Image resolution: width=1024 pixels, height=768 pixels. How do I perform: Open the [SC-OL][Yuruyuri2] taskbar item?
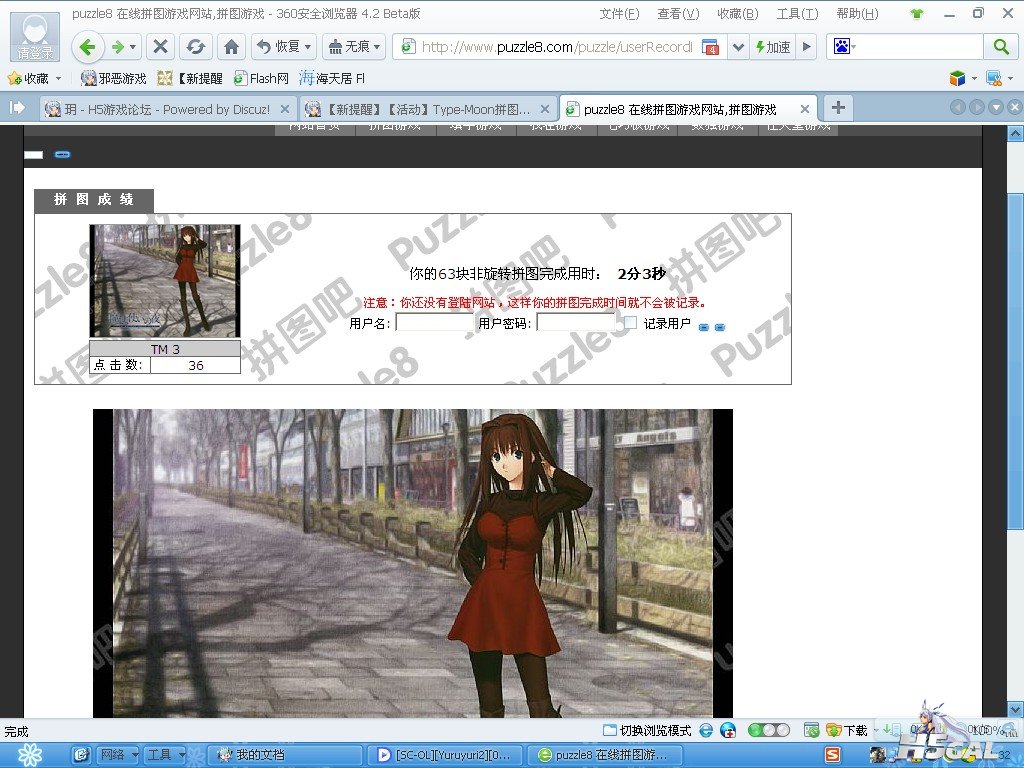click(447, 755)
